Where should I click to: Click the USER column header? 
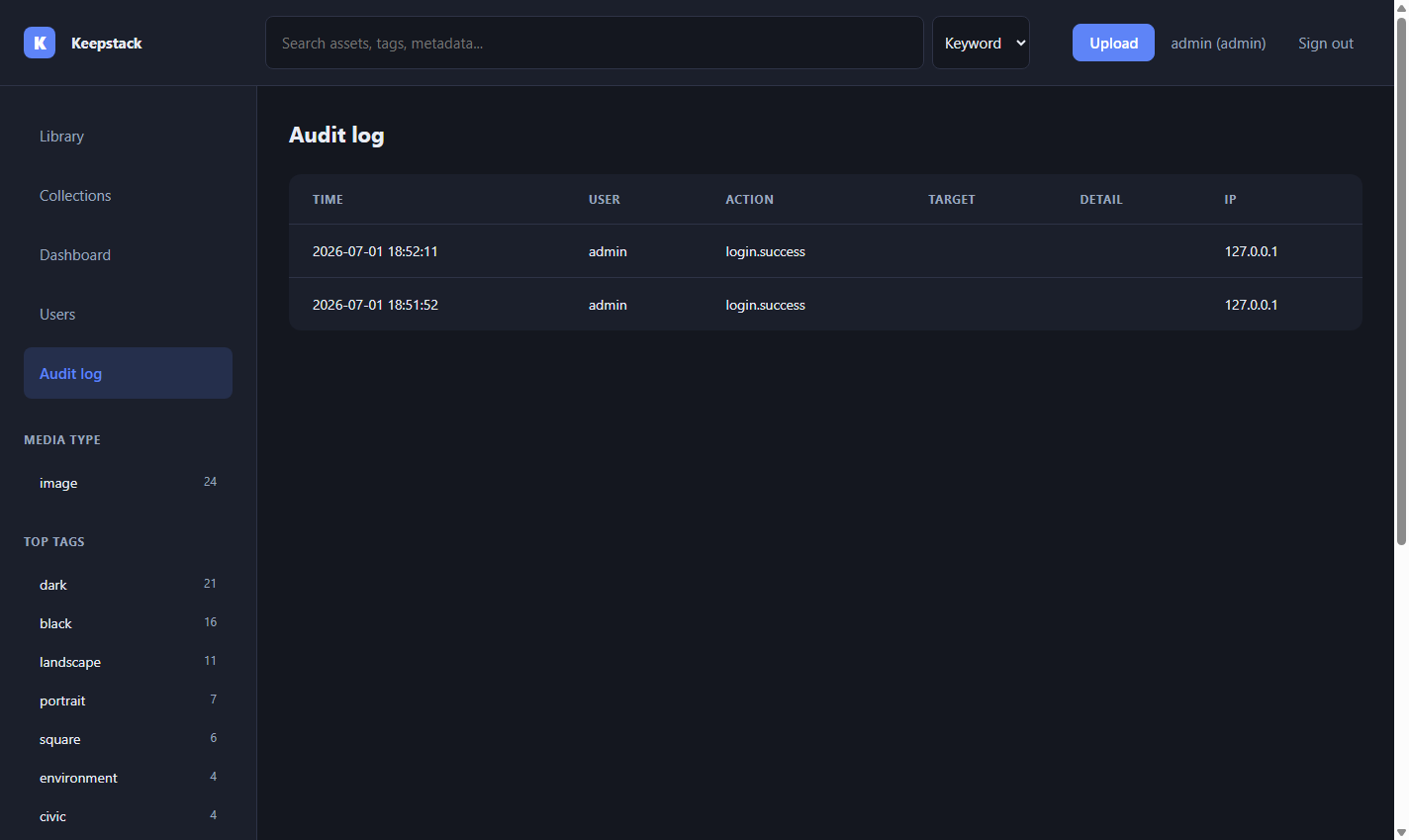tap(605, 200)
